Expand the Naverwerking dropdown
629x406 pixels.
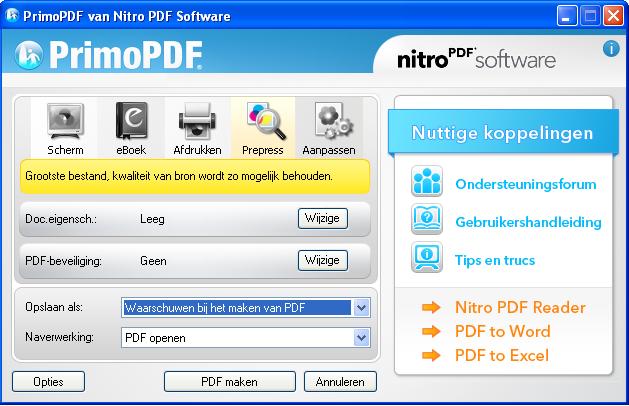point(361,338)
